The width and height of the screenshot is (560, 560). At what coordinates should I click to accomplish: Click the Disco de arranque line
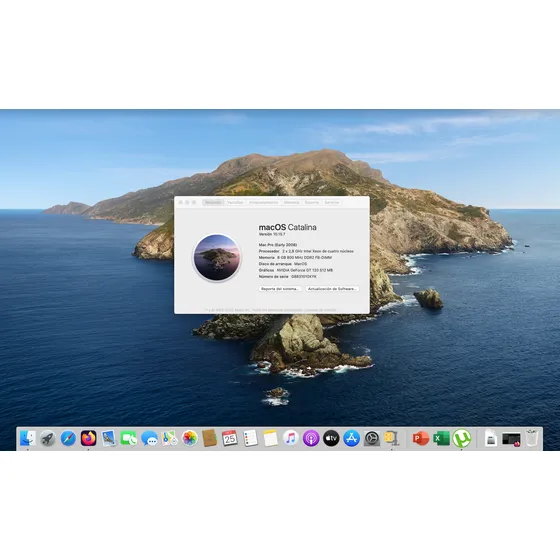click(x=282, y=264)
